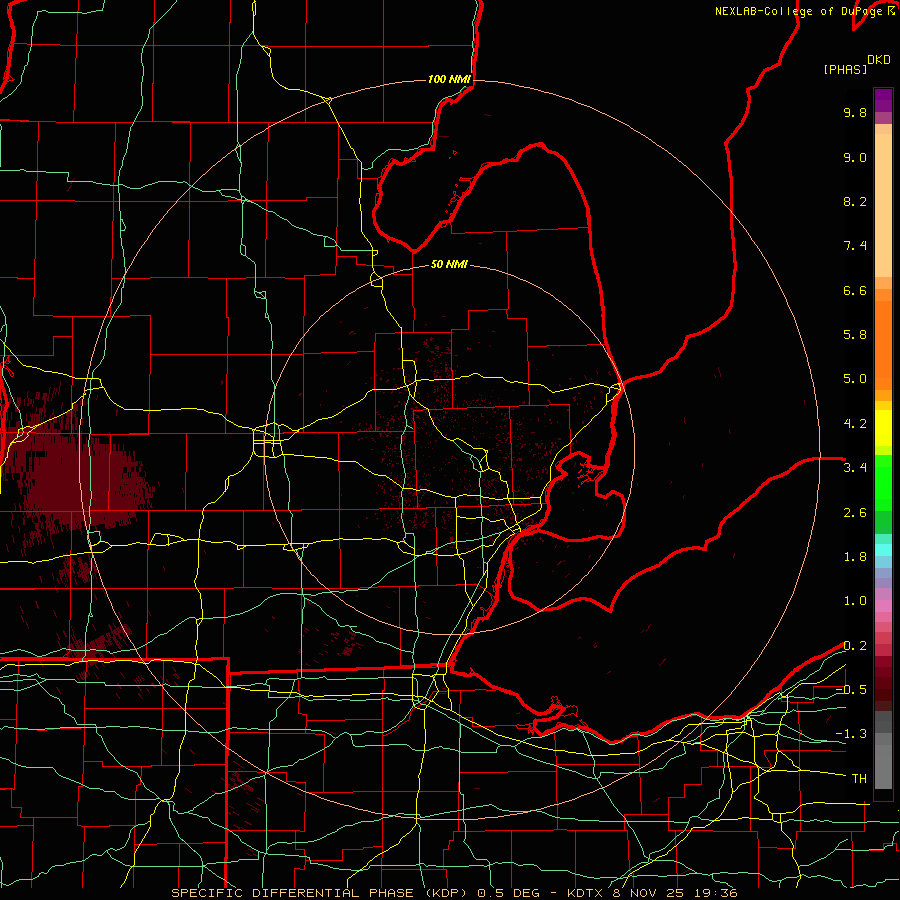Click the [PHAS] label above the color scale
This screenshot has height=900, width=900.
click(845, 69)
